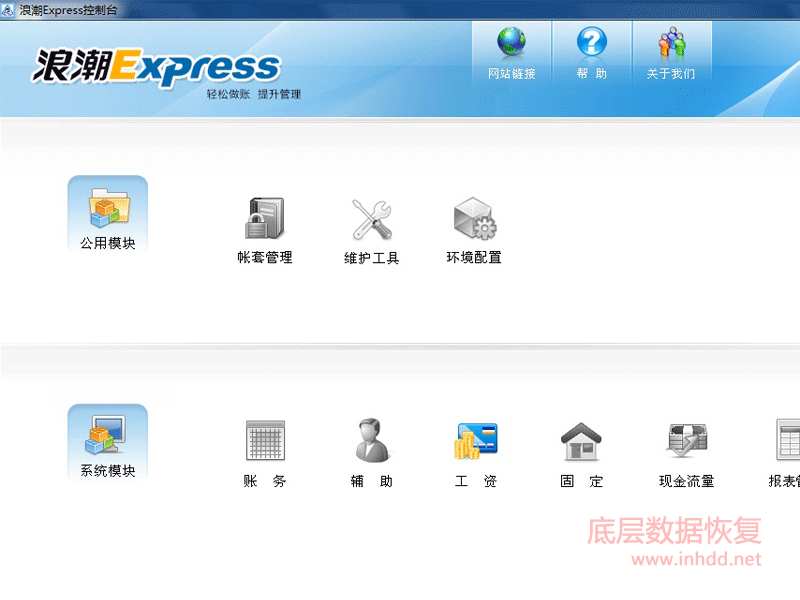This screenshot has width=800, height=600.
Task: Open the 现金流量 cash icon
Action: pos(687,440)
